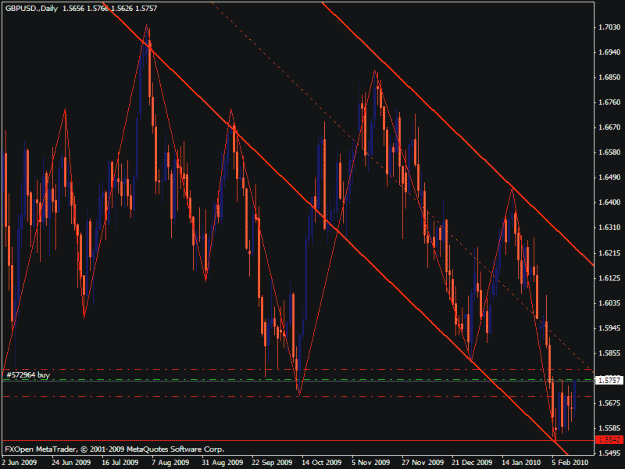
Task: Click the 1.7030 price scale label
Action: click(609, 27)
